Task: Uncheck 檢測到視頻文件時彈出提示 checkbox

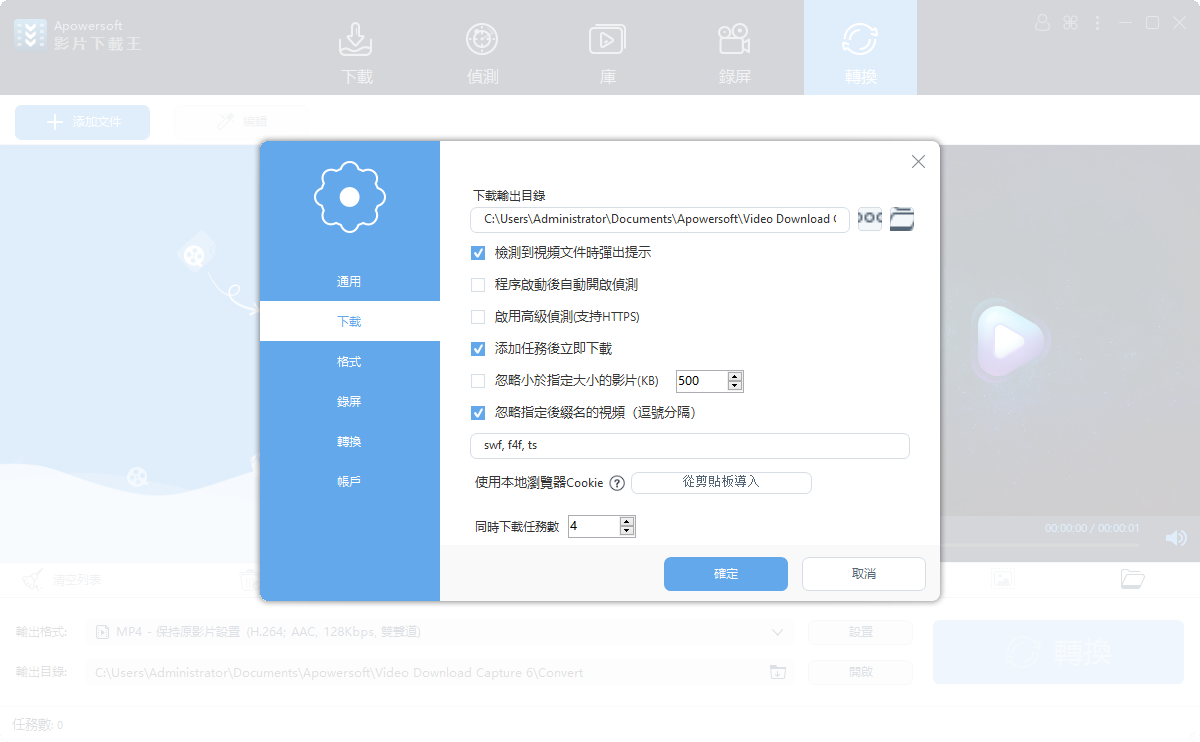Action: click(478, 253)
